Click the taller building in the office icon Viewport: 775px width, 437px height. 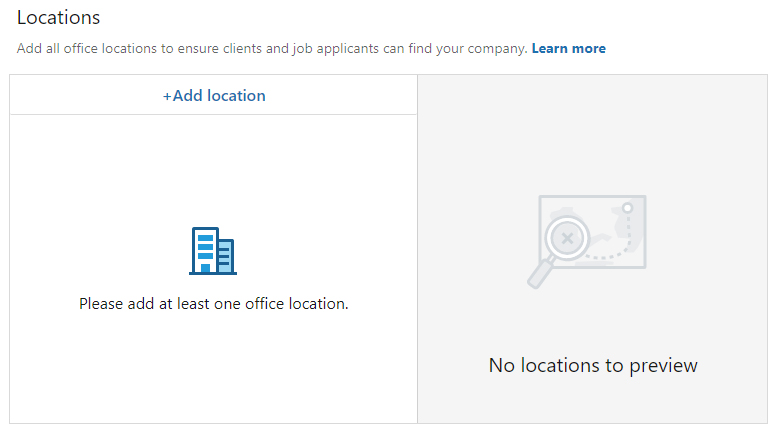[x=205, y=250]
